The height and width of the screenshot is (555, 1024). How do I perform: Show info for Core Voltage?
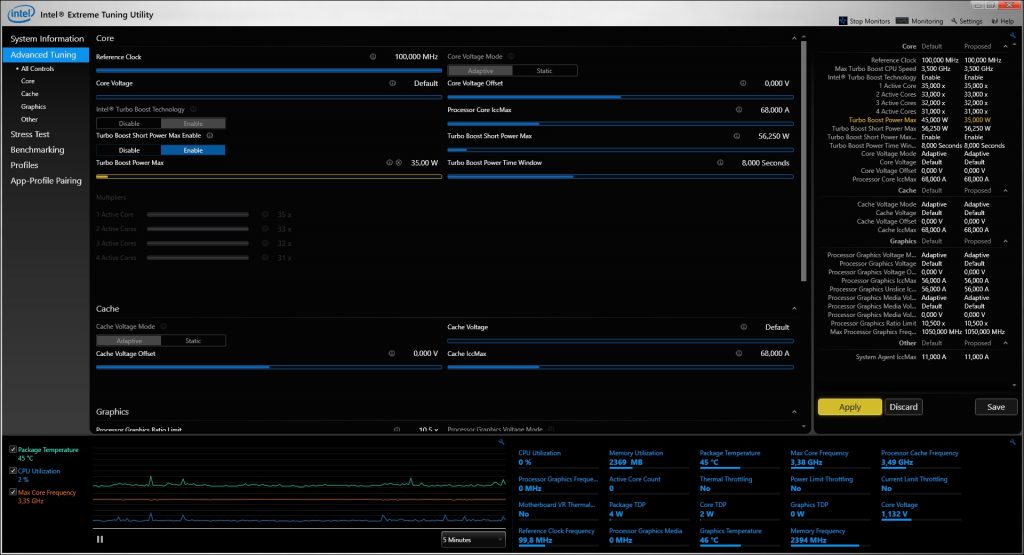pyautogui.click(x=392, y=83)
